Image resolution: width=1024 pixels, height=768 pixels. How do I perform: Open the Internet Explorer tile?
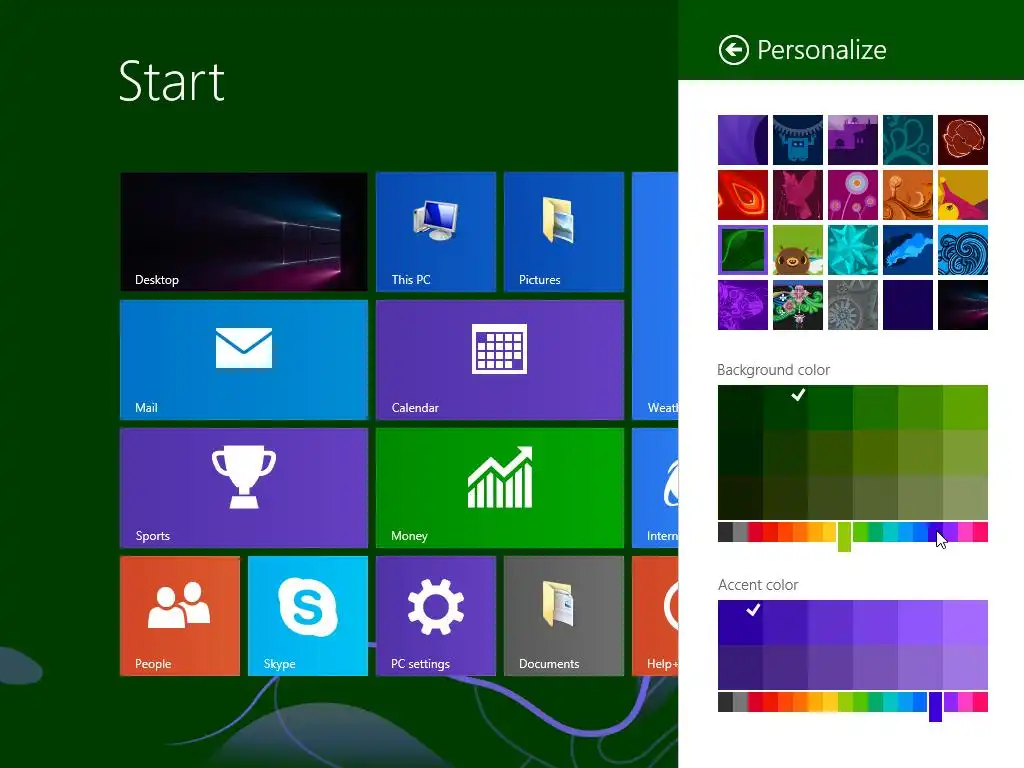point(655,488)
